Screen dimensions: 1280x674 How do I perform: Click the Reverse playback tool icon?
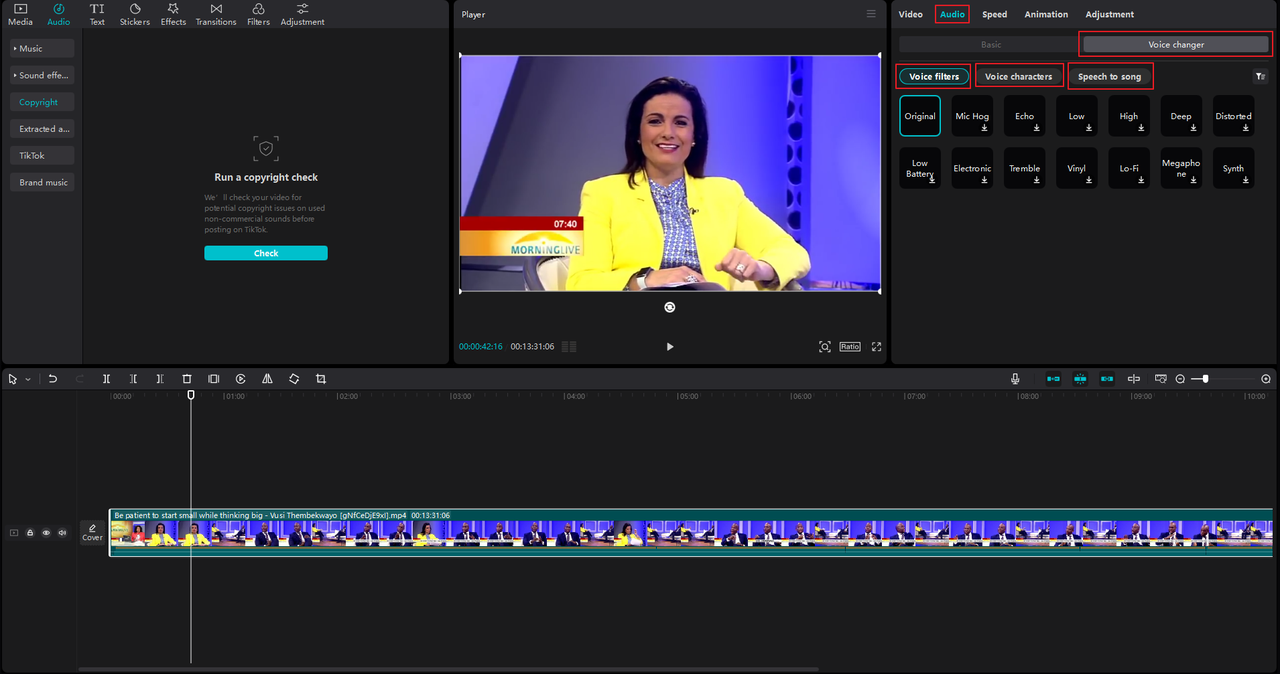coord(241,379)
